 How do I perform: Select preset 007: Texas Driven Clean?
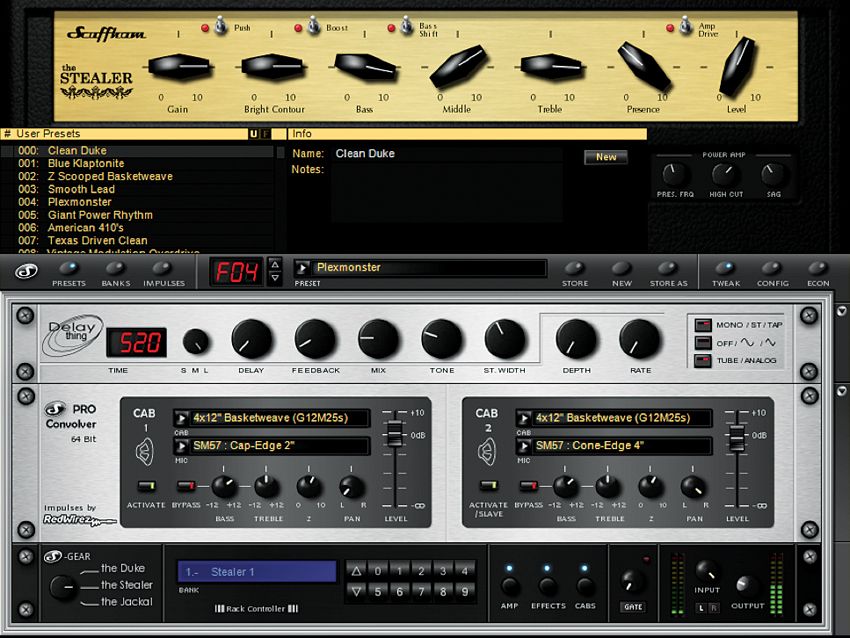(137, 240)
